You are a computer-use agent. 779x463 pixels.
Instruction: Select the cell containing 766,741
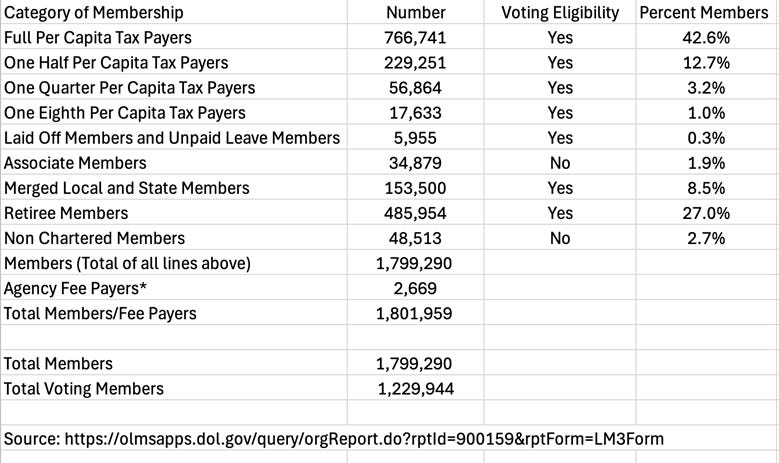(x=415, y=37)
